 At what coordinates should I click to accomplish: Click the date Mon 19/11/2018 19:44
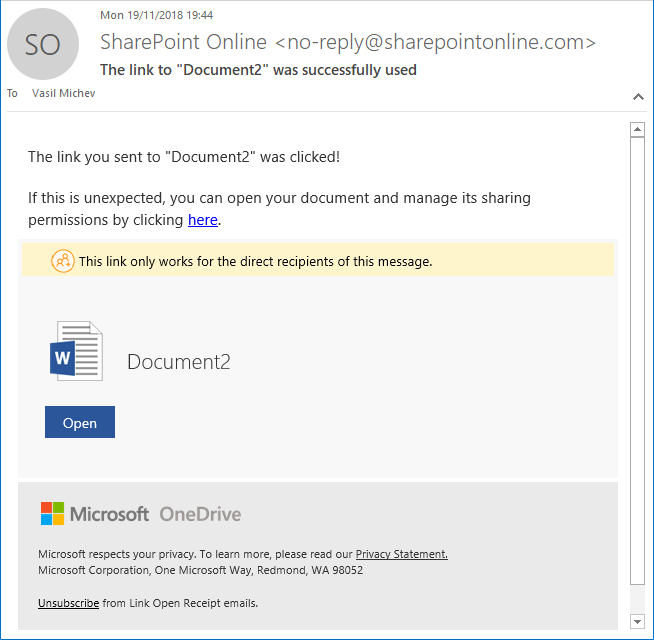[156, 15]
